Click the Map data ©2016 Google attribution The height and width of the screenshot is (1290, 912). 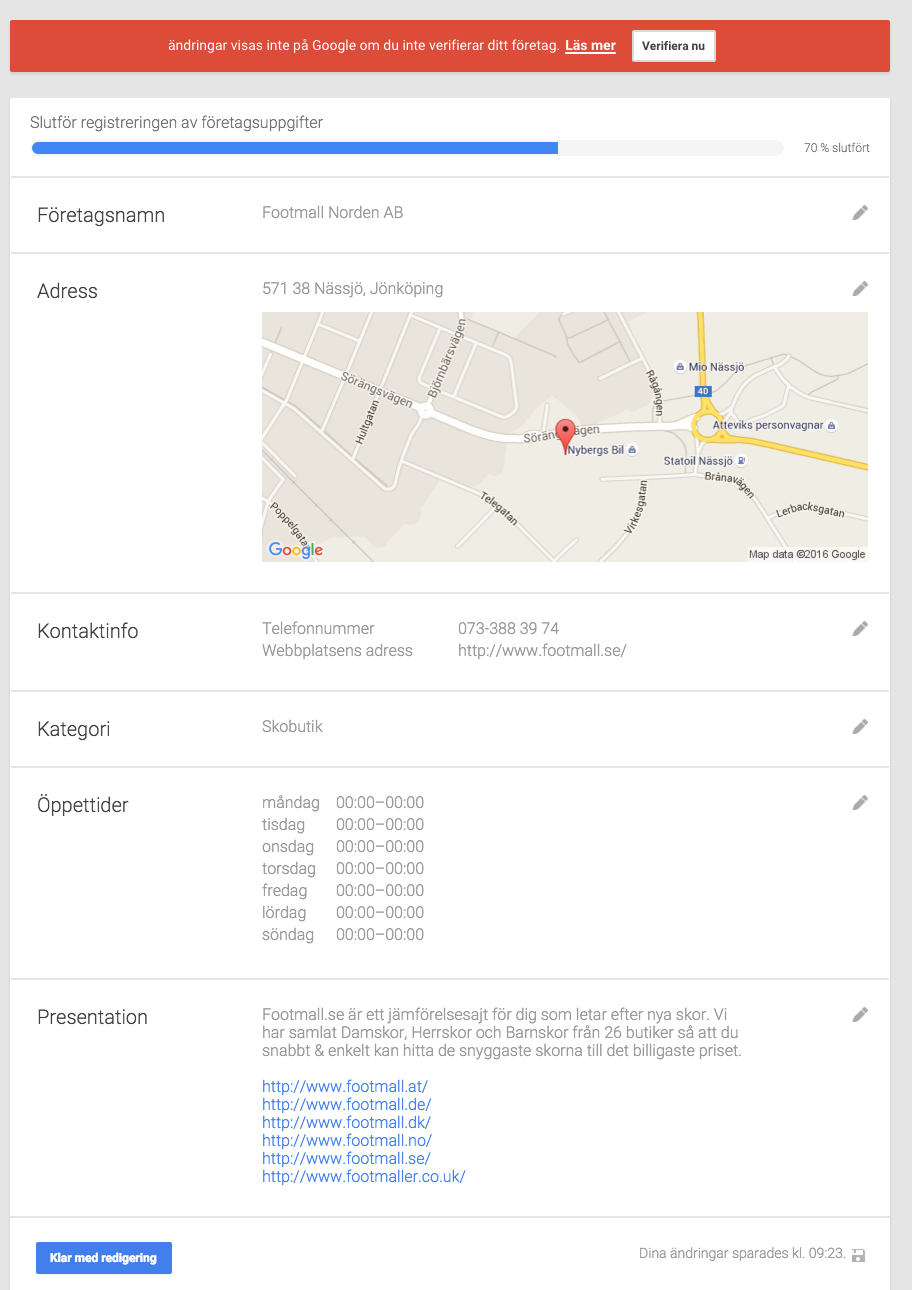pyautogui.click(x=807, y=554)
